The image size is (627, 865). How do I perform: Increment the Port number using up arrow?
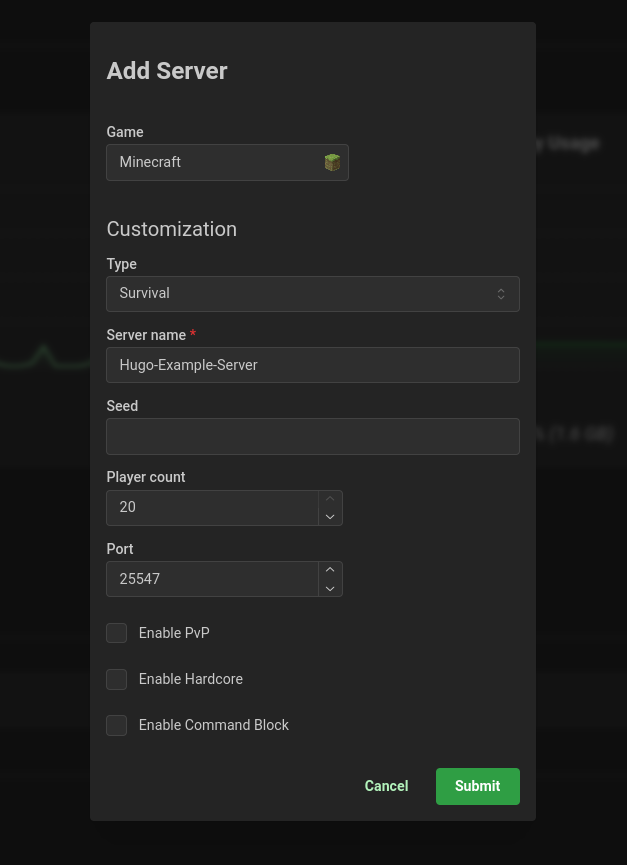[330, 570]
